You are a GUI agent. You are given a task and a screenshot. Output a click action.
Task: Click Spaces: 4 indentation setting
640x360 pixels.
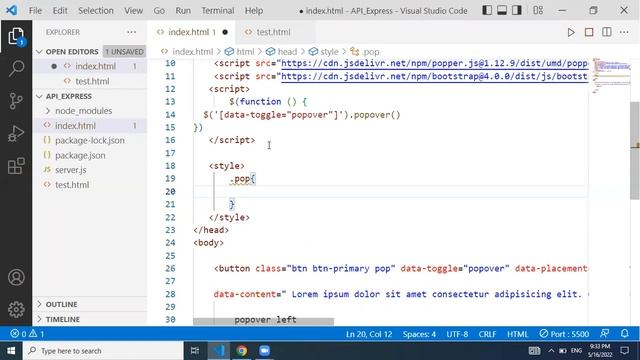tap(419, 334)
